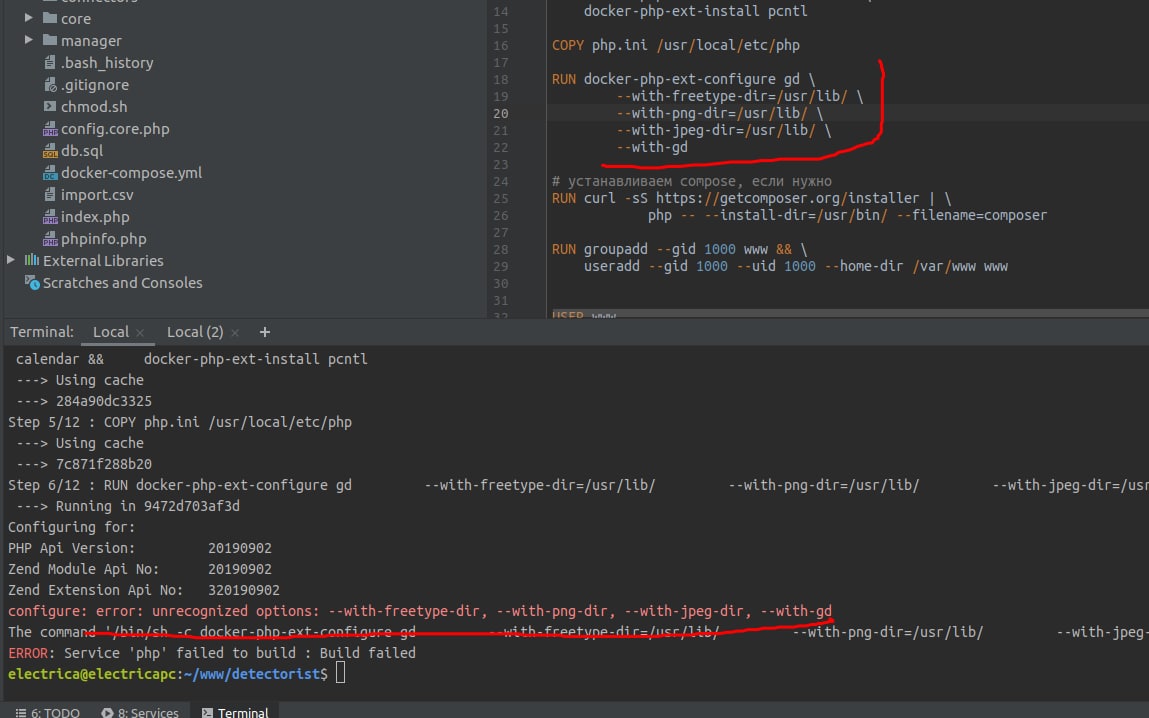
Task: Click "PHP Api Version" terminal output line
Action: [140, 548]
